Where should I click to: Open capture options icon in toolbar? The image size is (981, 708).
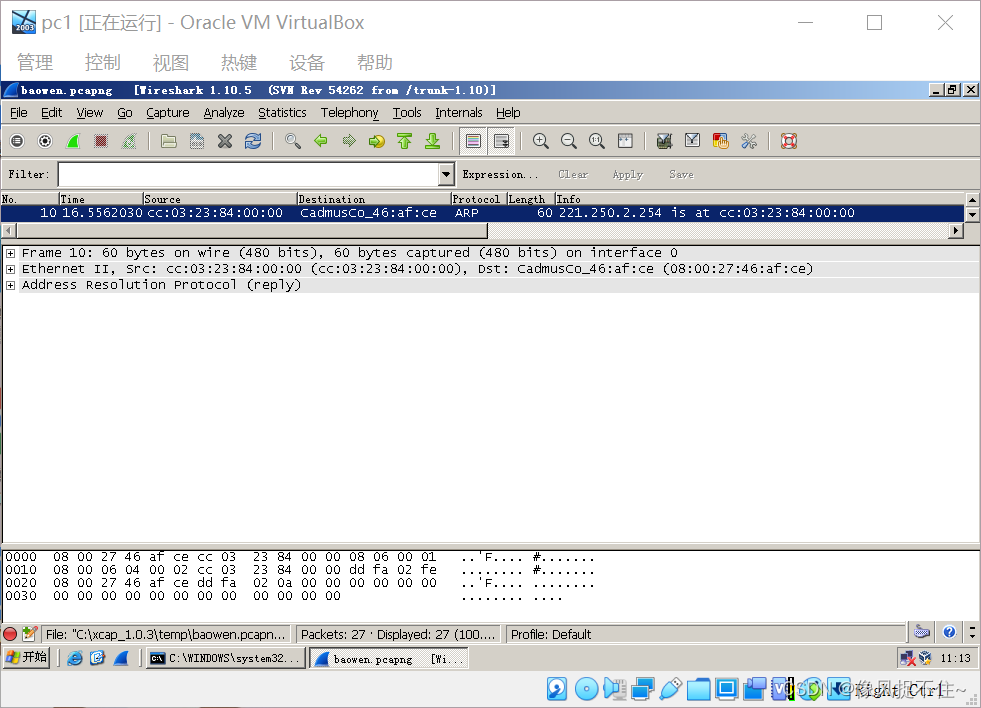(x=45, y=141)
